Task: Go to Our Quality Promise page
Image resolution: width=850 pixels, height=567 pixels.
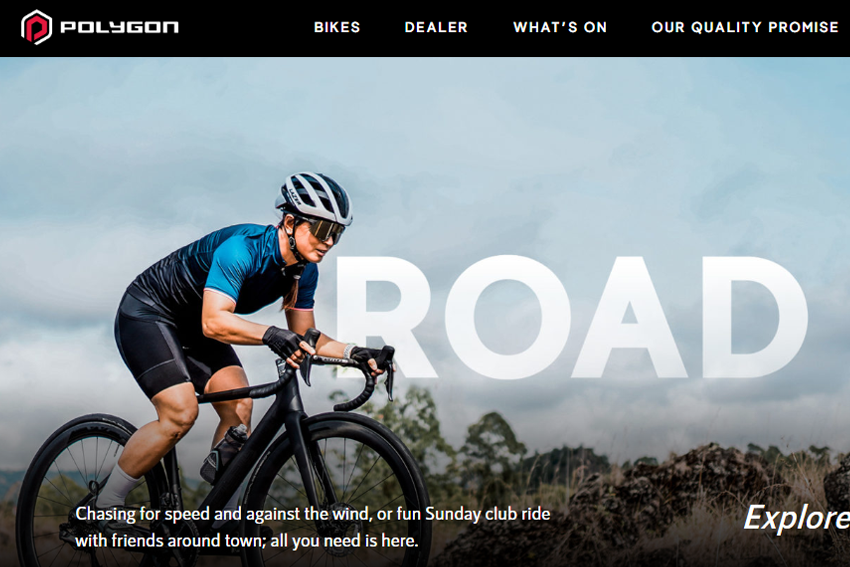Action: tap(745, 27)
